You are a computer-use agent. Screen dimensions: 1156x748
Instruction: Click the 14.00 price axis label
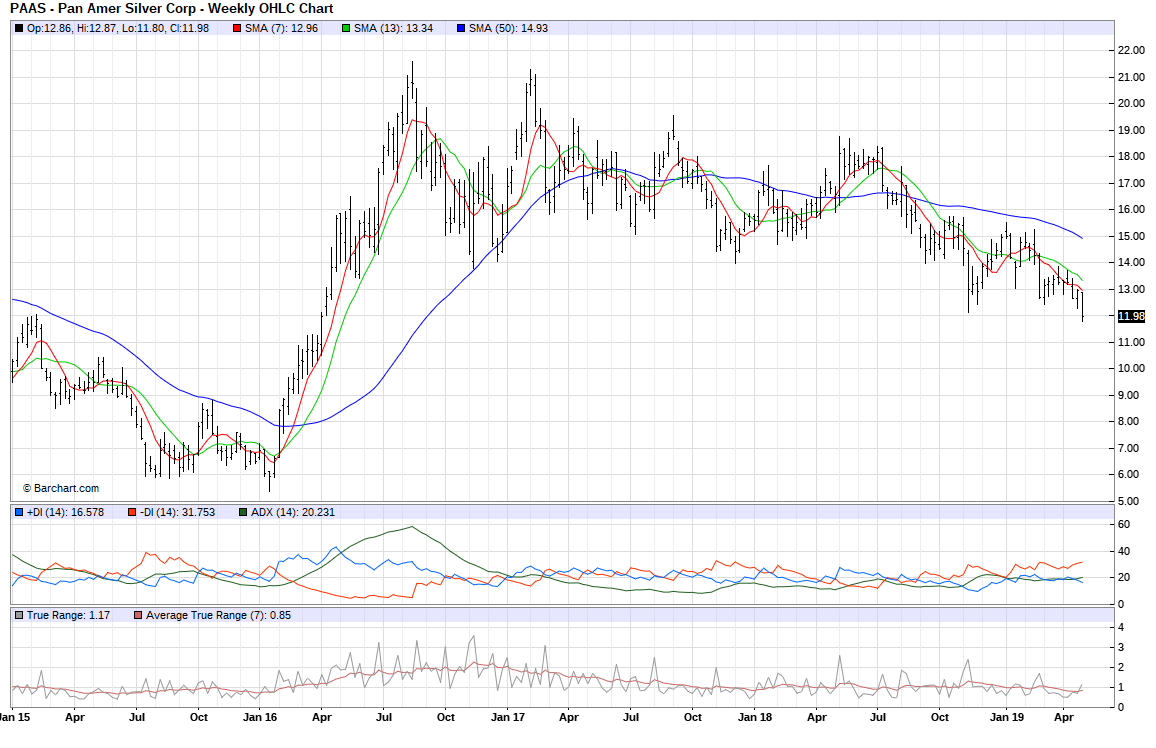point(1131,263)
